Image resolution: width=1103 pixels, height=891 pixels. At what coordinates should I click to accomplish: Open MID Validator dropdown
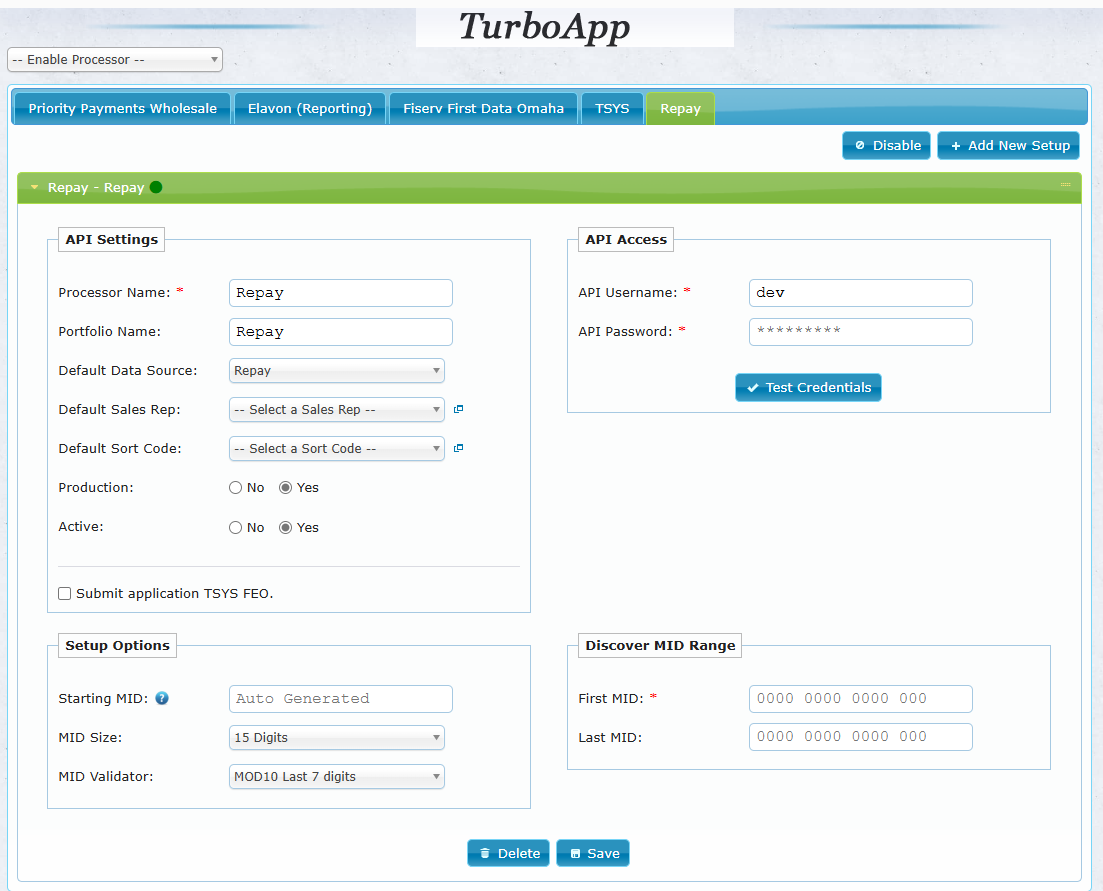pos(336,776)
